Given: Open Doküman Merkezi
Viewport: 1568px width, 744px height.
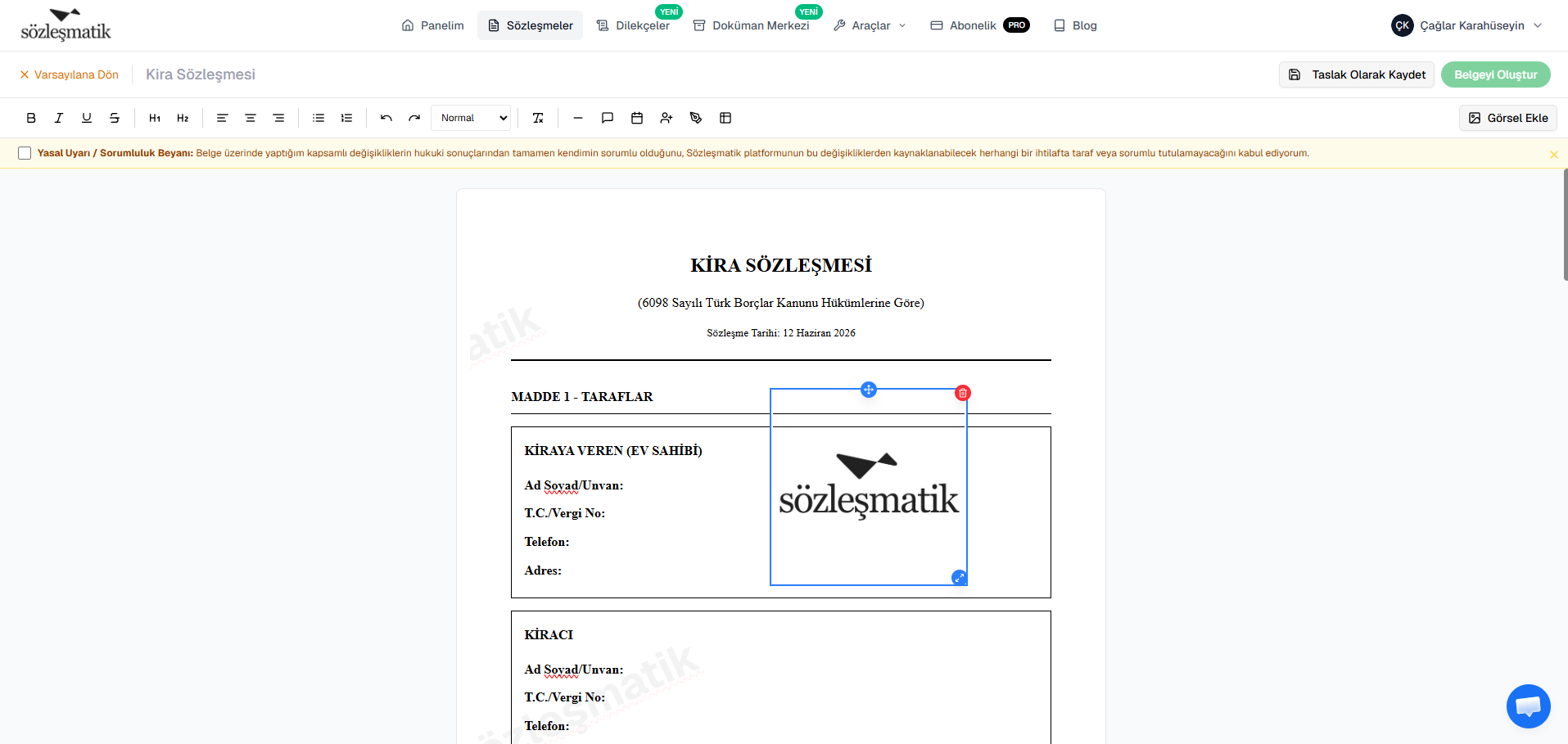Looking at the screenshot, I should tap(752, 25).
